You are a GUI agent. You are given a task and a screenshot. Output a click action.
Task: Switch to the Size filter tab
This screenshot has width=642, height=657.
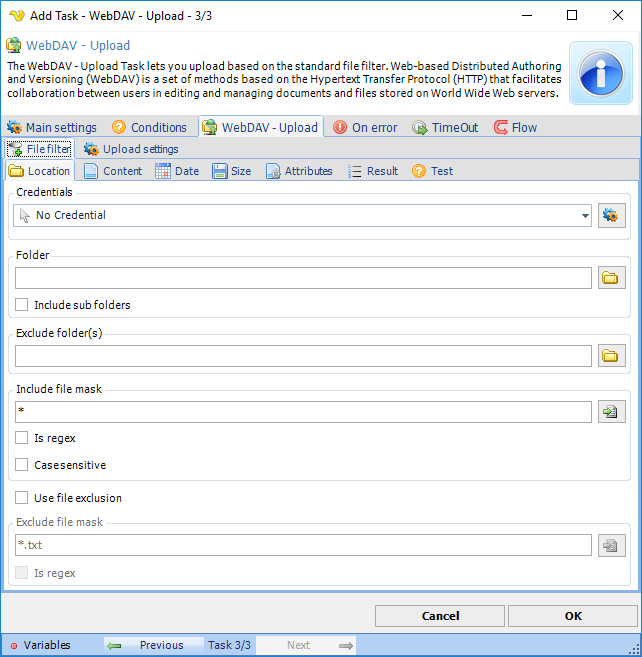pos(232,171)
